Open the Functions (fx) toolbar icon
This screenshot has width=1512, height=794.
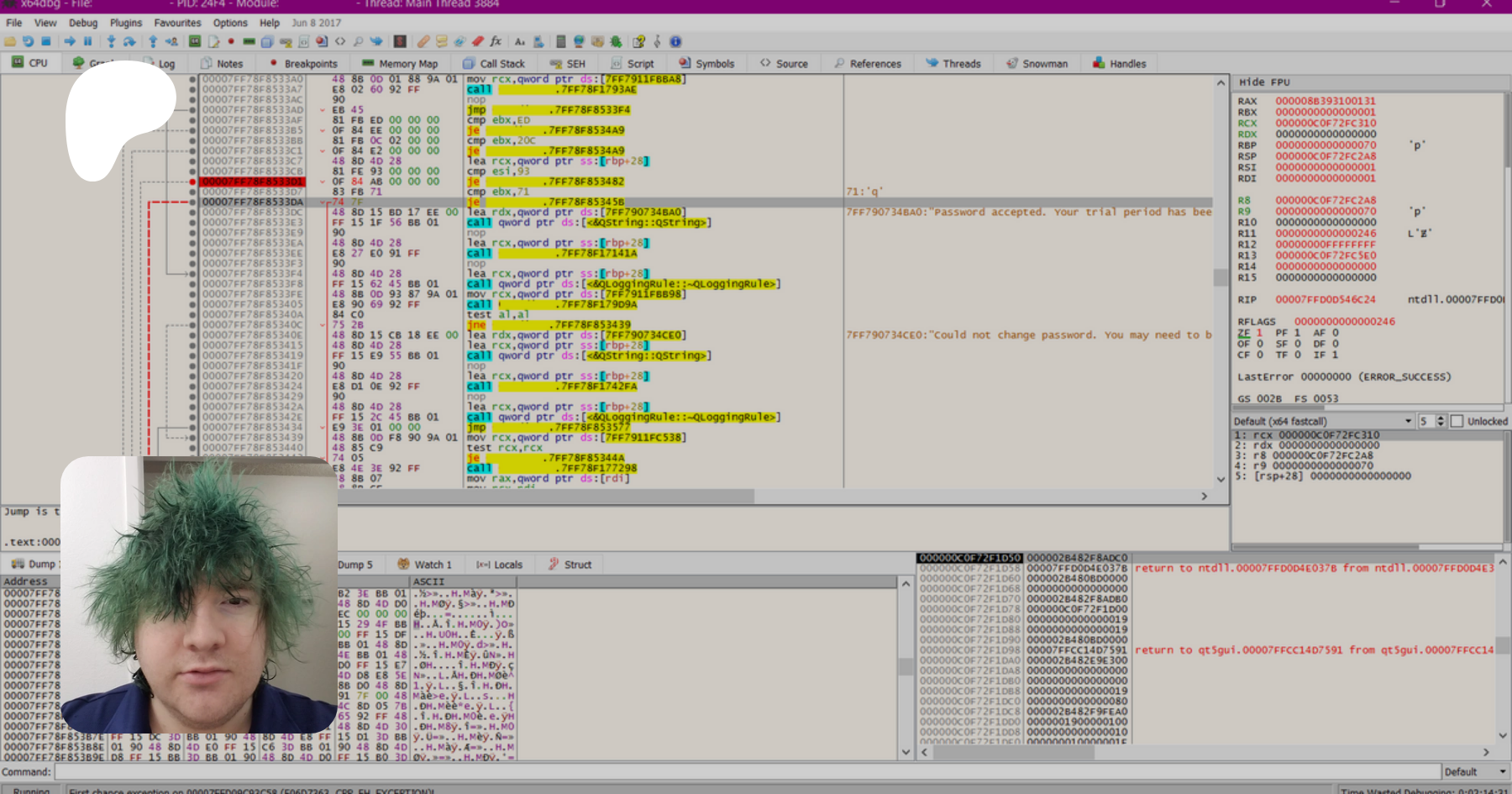496,41
